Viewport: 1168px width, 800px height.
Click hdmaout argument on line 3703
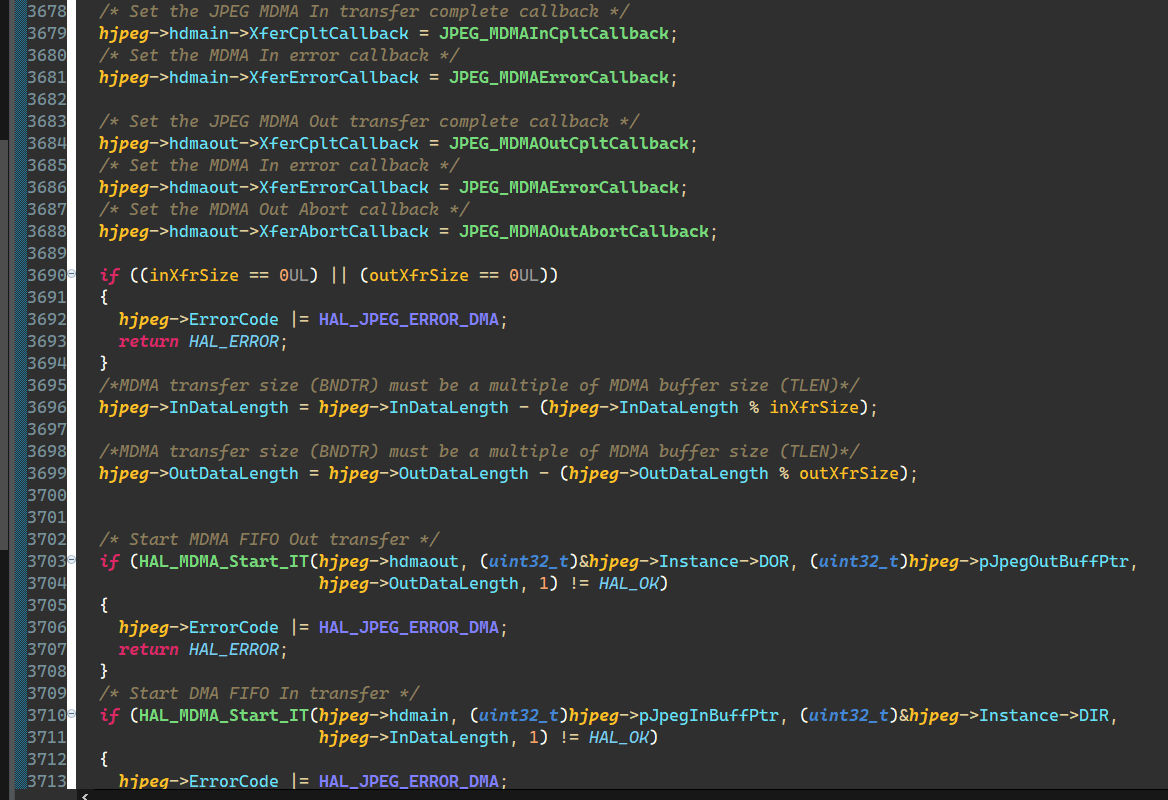(424, 562)
